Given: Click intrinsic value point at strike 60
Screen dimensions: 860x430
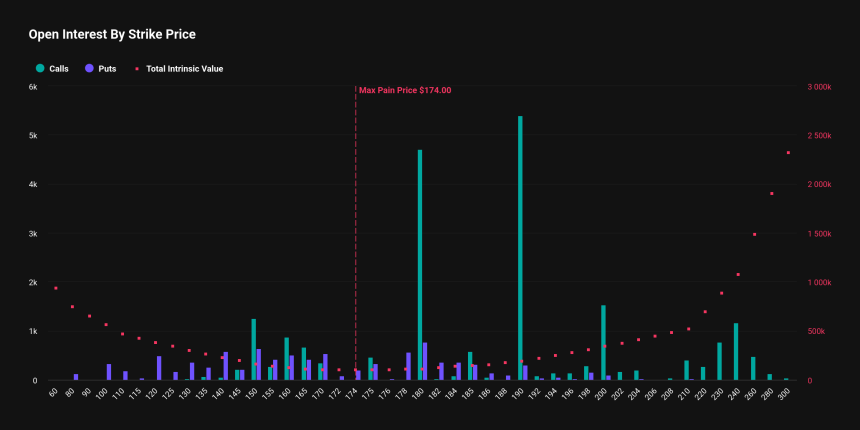Looking at the screenshot, I should coord(56,288).
